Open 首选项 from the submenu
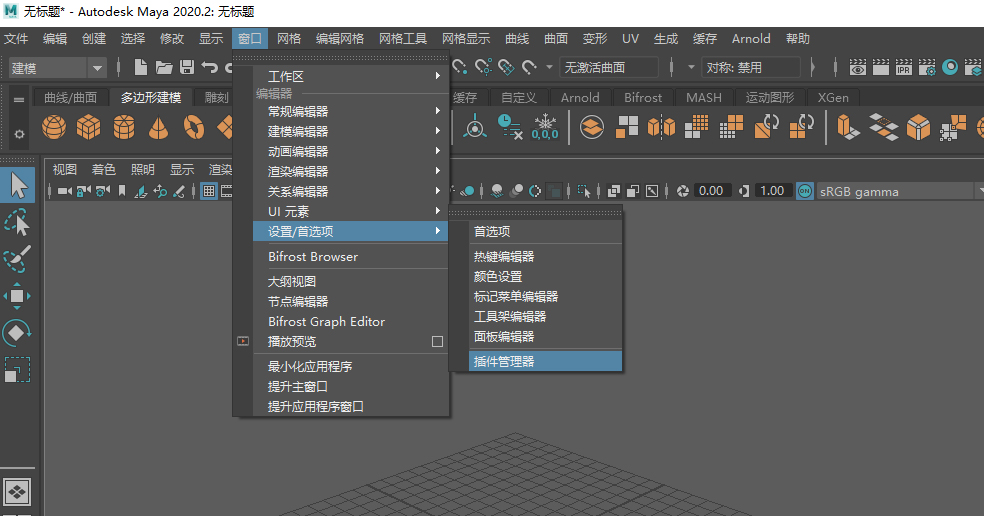The height and width of the screenshot is (516, 984). (545, 232)
